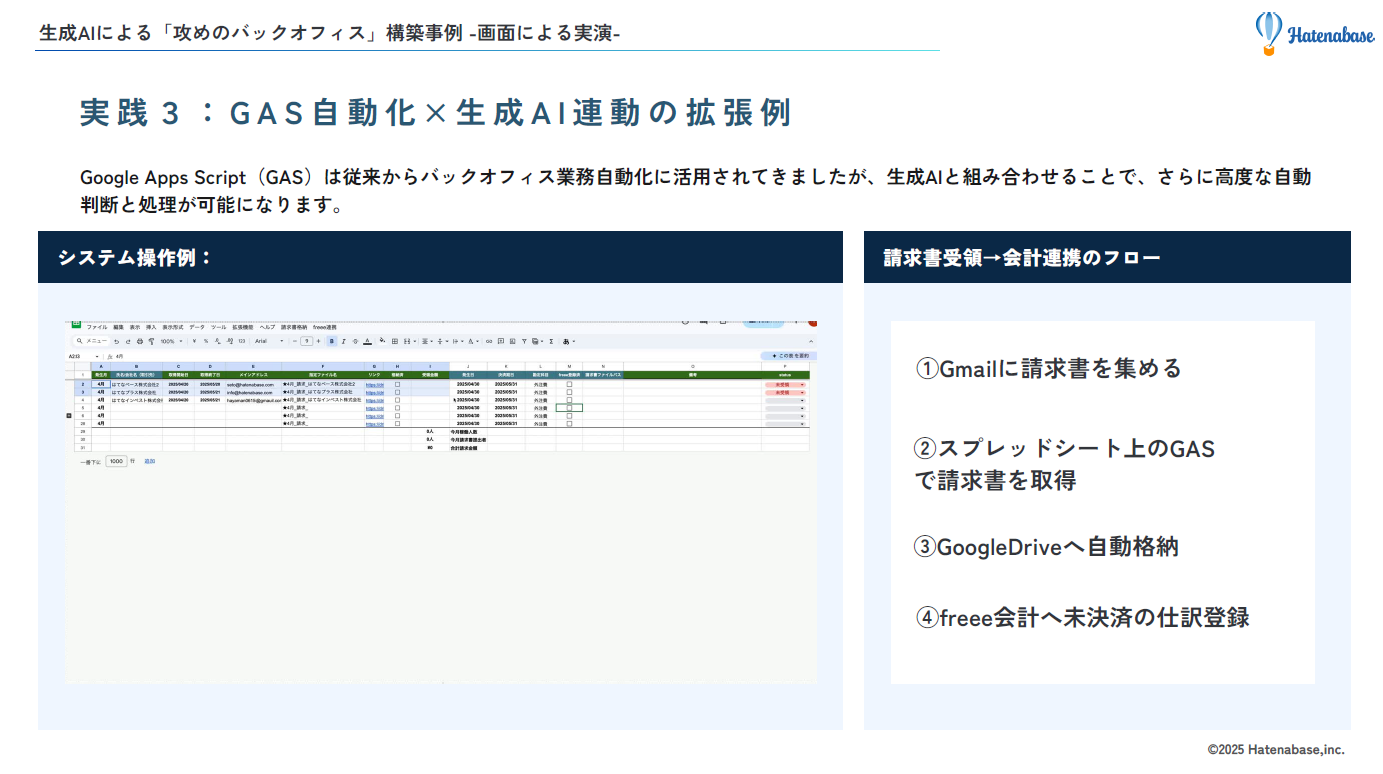Toggle Italic formatting in the toolbar

pyautogui.click(x=343, y=341)
